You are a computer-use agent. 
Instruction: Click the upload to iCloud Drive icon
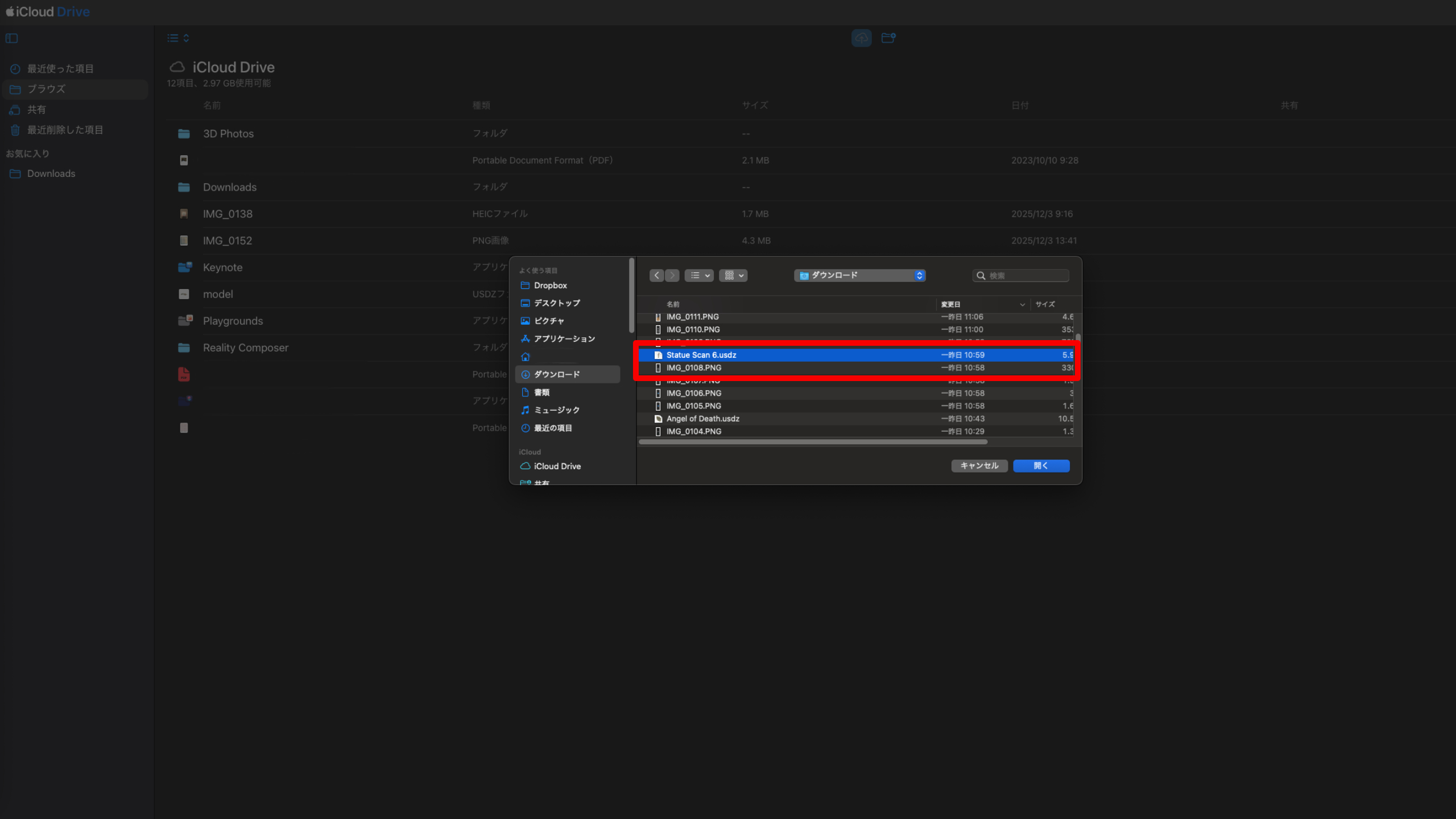pyautogui.click(x=861, y=38)
